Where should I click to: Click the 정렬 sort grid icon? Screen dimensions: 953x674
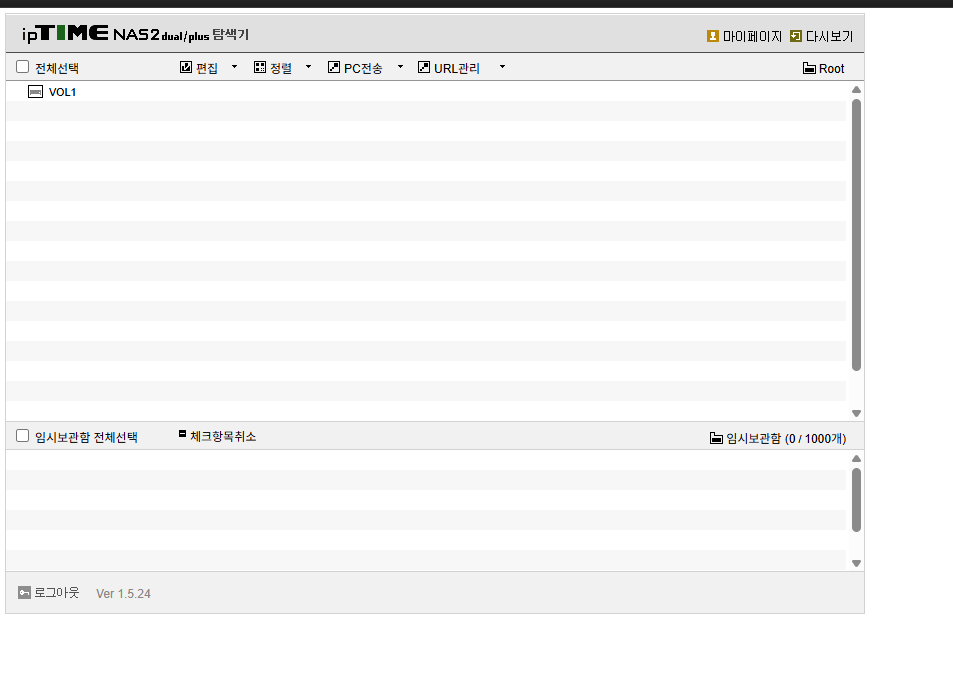260,67
